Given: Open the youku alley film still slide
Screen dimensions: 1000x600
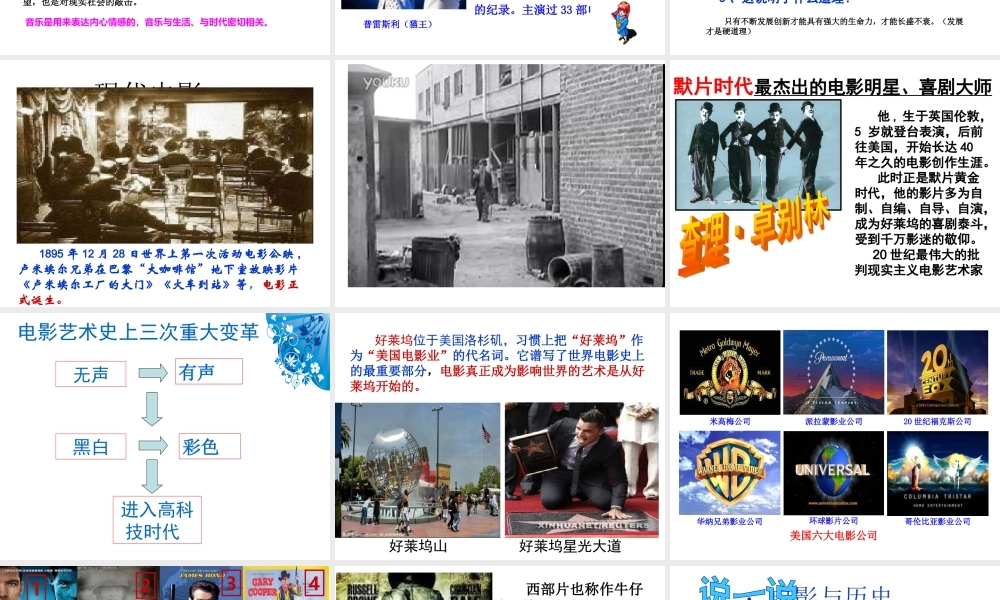Looking at the screenshot, I should (x=499, y=184).
